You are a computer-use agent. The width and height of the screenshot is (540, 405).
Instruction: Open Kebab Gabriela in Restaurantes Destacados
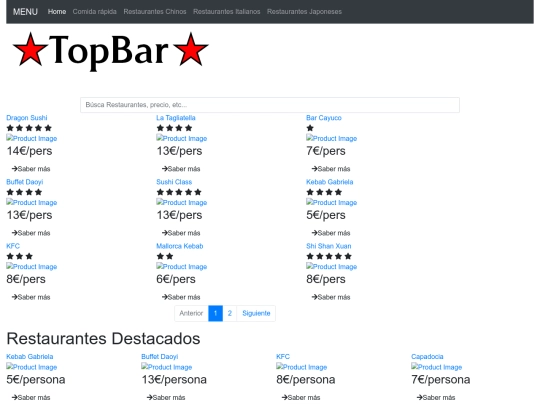[x=30, y=356]
